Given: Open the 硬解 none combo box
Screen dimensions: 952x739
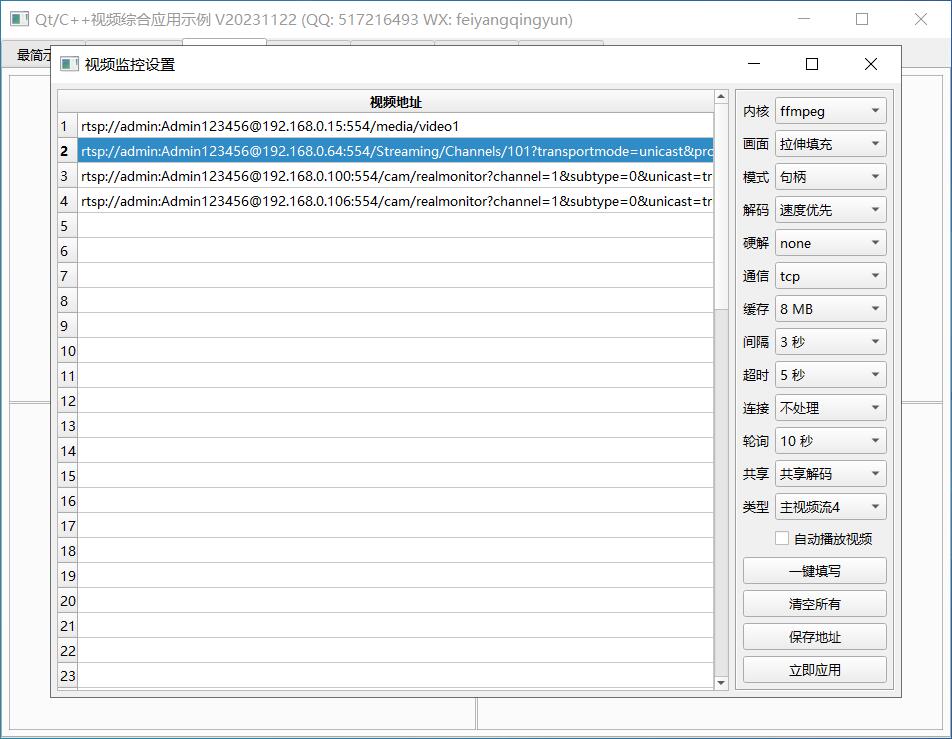Looking at the screenshot, I should tap(830, 243).
